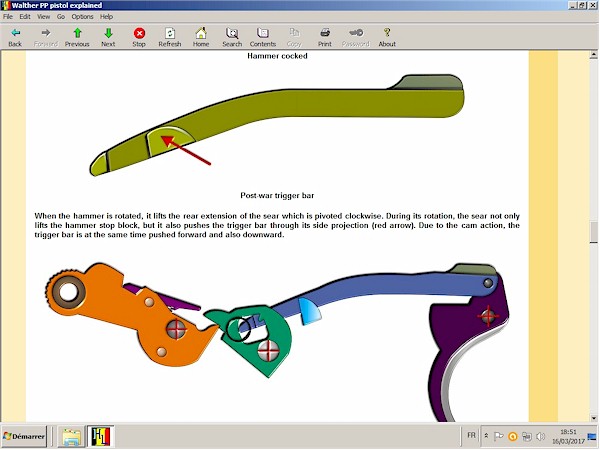Refresh the current page
The width and height of the screenshot is (600, 450).
(170, 37)
